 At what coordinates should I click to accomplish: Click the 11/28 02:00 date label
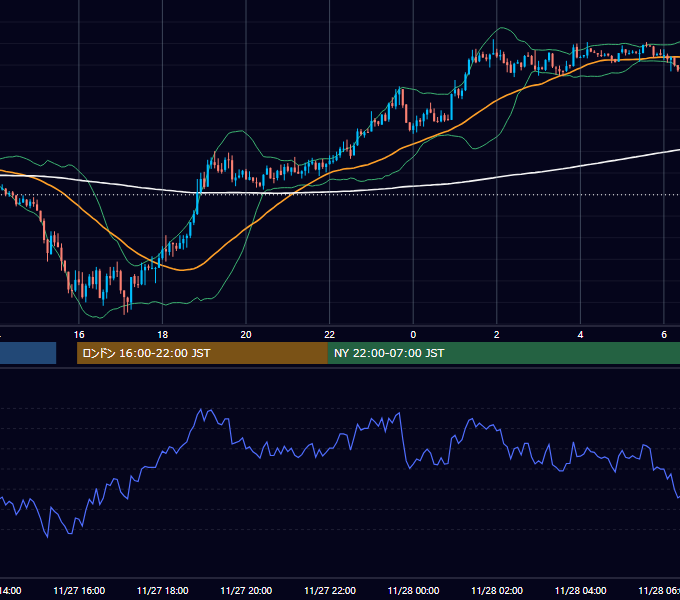pos(497,590)
